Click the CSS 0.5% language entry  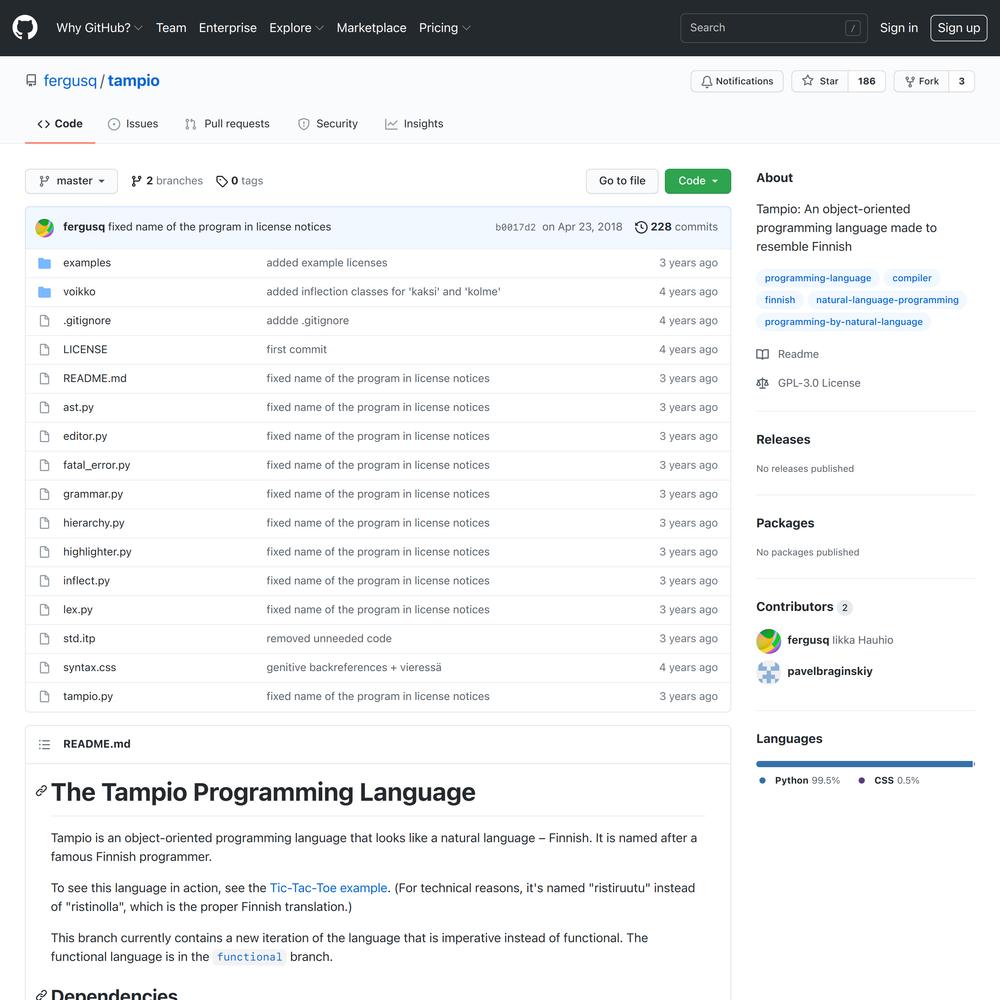point(890,781)
